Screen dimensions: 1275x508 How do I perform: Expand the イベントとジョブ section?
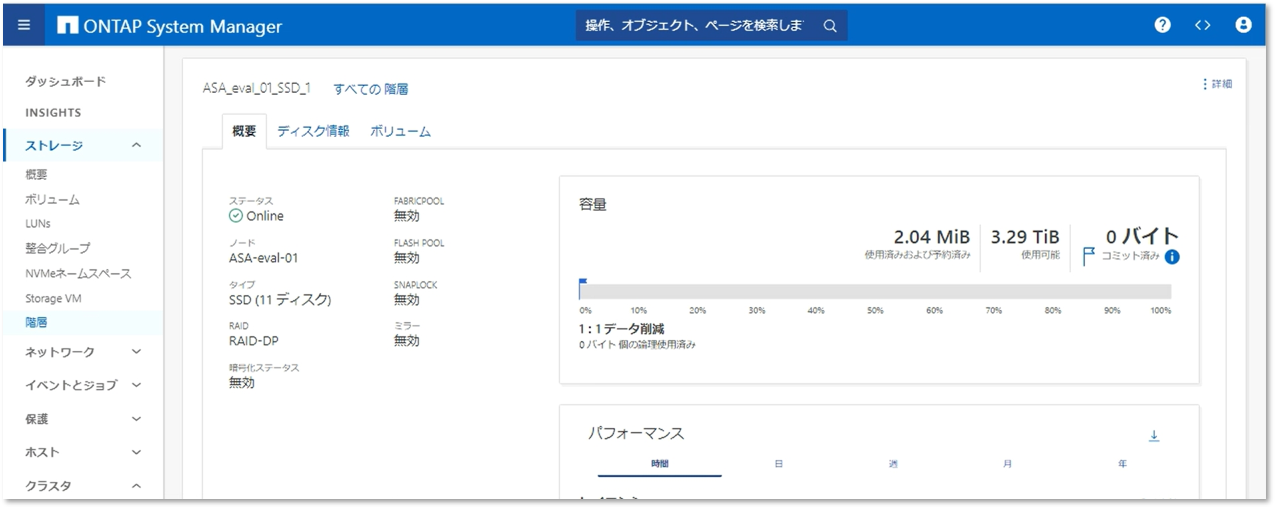click(x=82, y=385)
